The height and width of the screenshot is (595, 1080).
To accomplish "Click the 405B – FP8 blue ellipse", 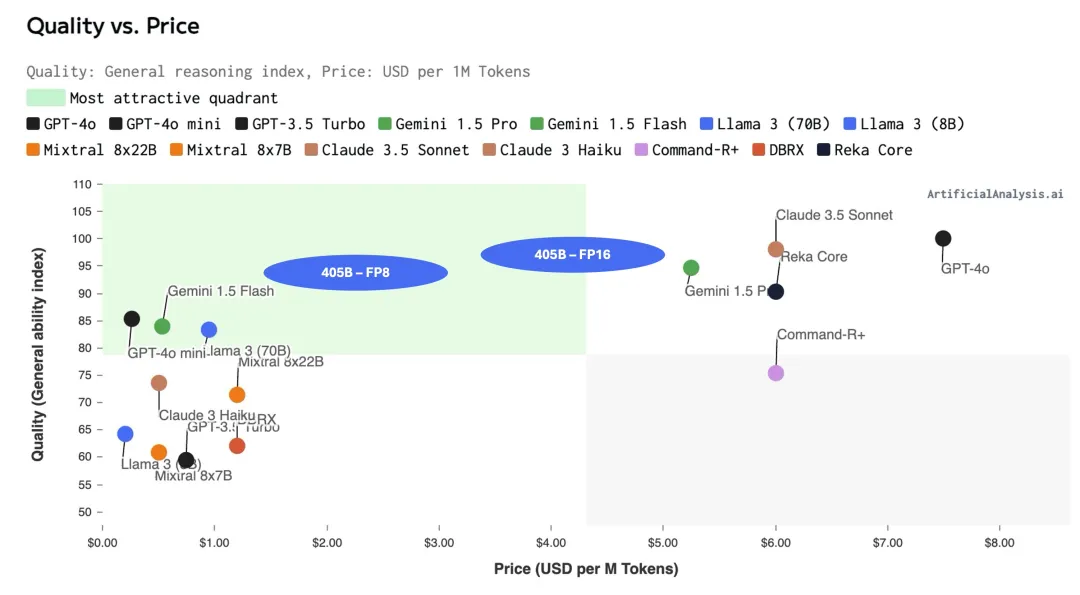I will click(355, 273).
